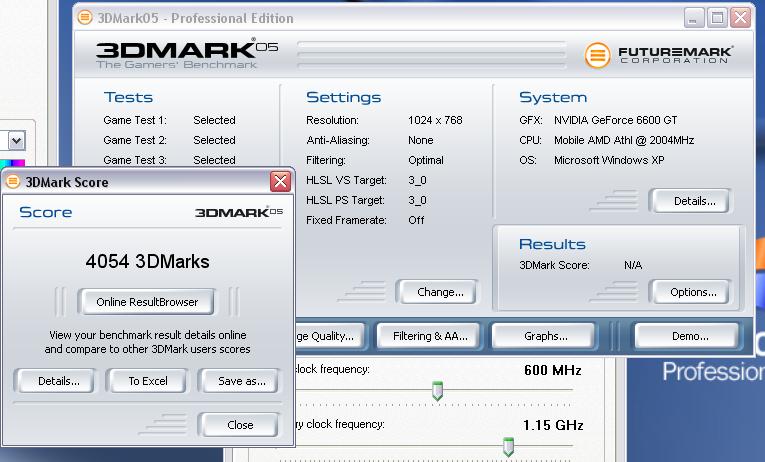
Task: Open Image Quality tool button
Action: (x=330, y=336)
